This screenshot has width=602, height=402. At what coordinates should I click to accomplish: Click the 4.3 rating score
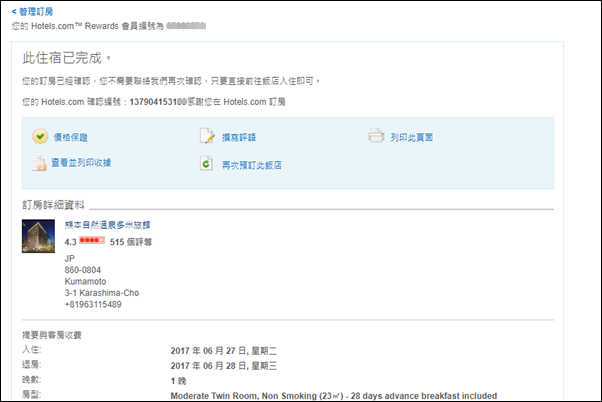[x=70, y=242]
